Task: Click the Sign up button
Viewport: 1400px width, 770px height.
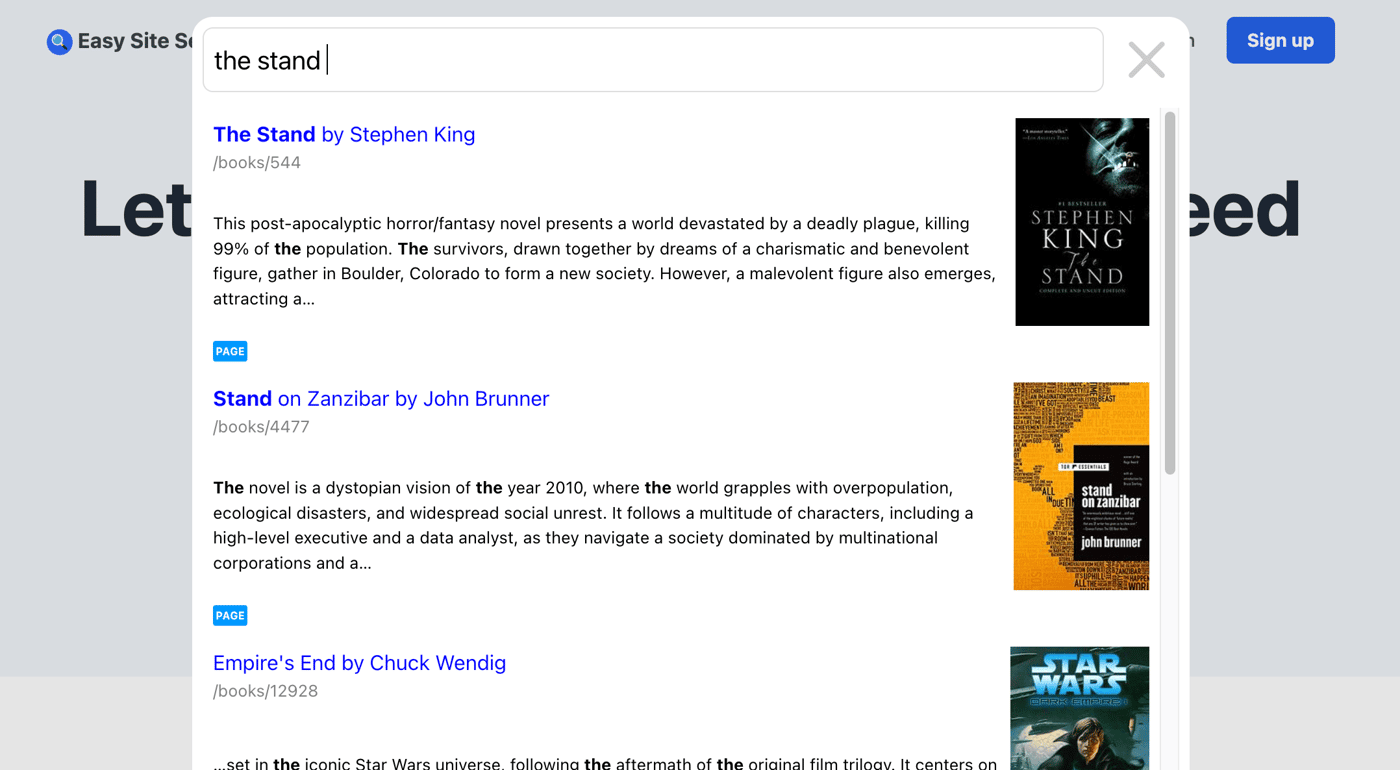Action: [1280, 40]
